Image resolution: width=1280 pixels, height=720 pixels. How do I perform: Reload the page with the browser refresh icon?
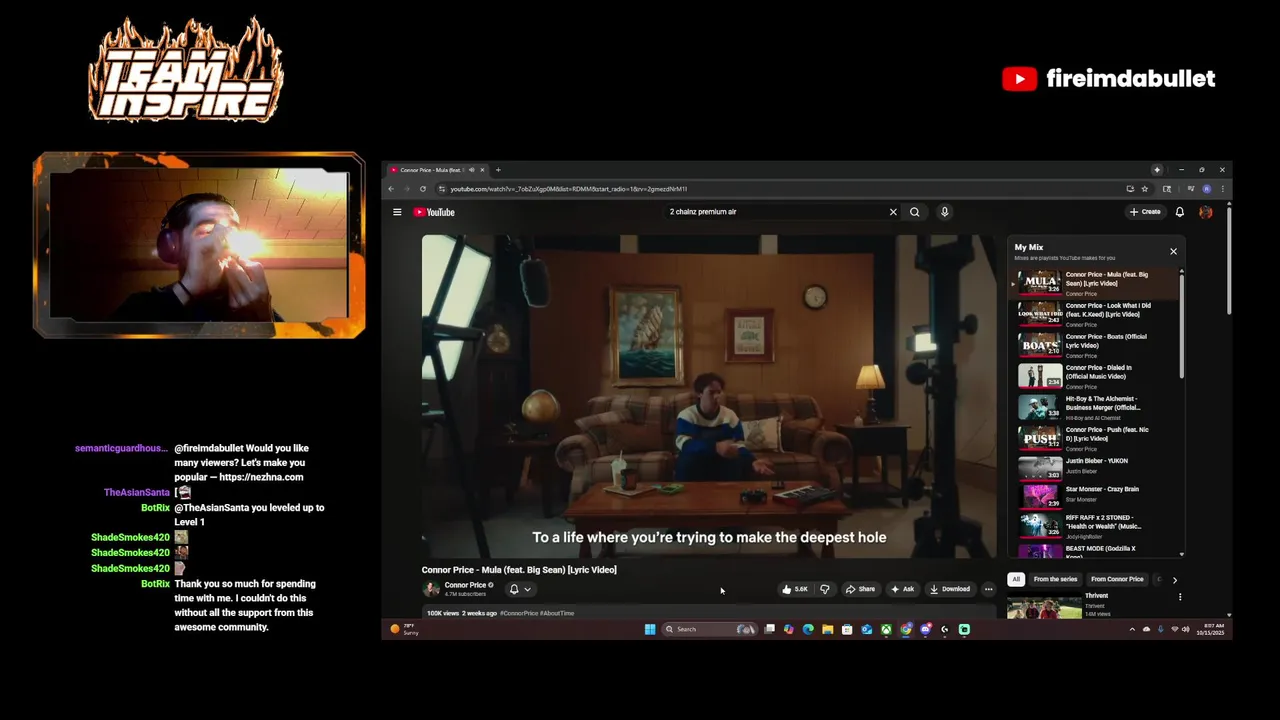coord(423,189)
